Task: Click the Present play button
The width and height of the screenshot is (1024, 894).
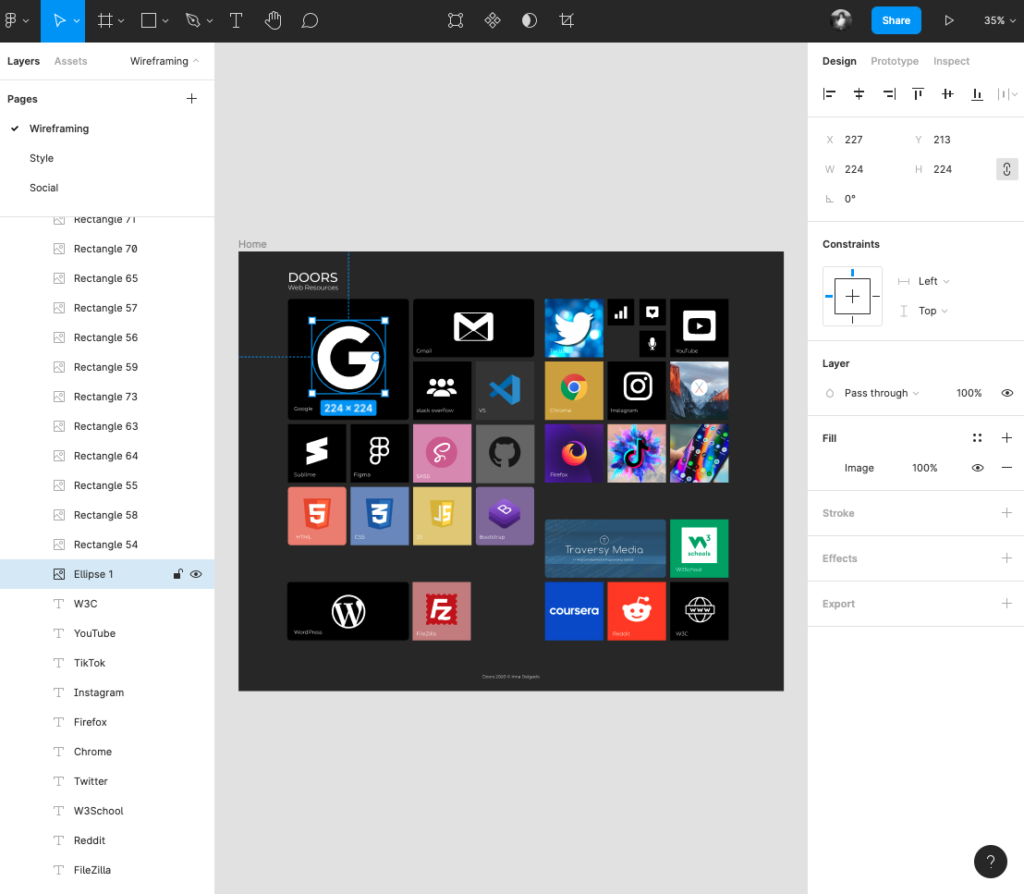Action: (x=948, y=20)
